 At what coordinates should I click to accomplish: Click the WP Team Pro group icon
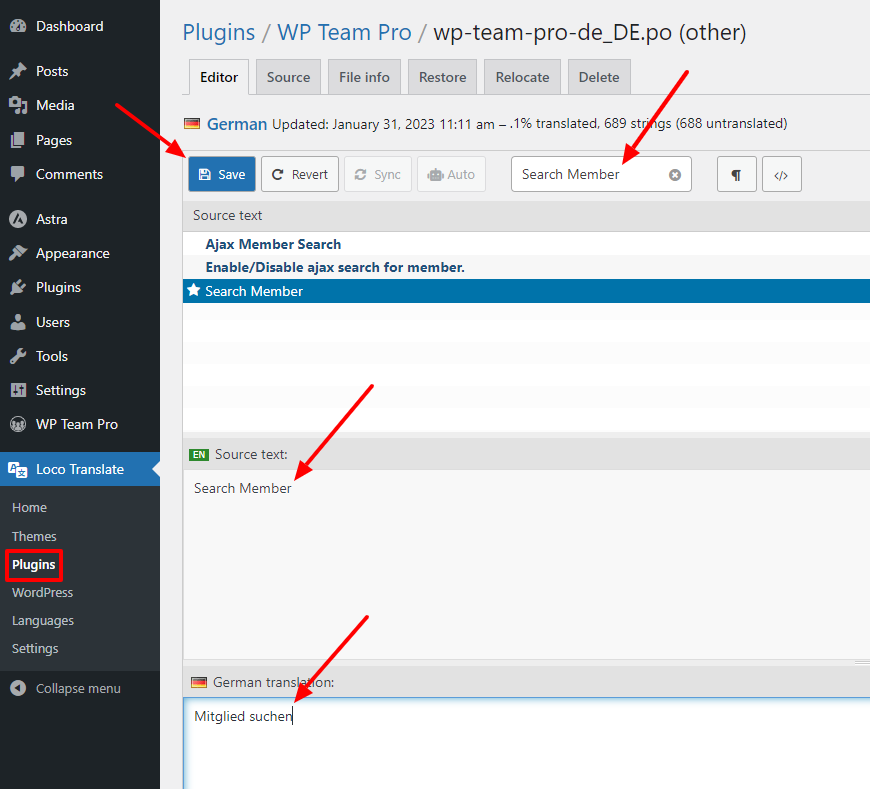point(18,424)
